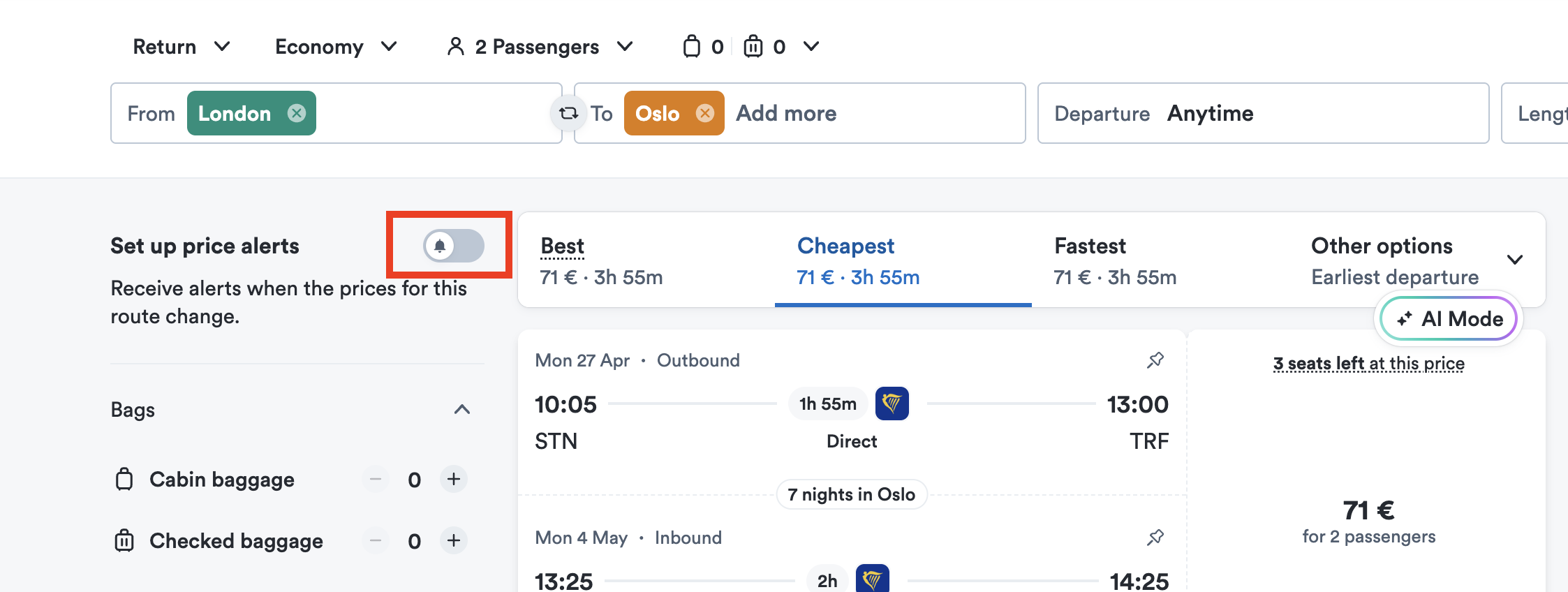Increase the checked baggage count
This screenshot has height=592, width=1568.
point(454,541)
